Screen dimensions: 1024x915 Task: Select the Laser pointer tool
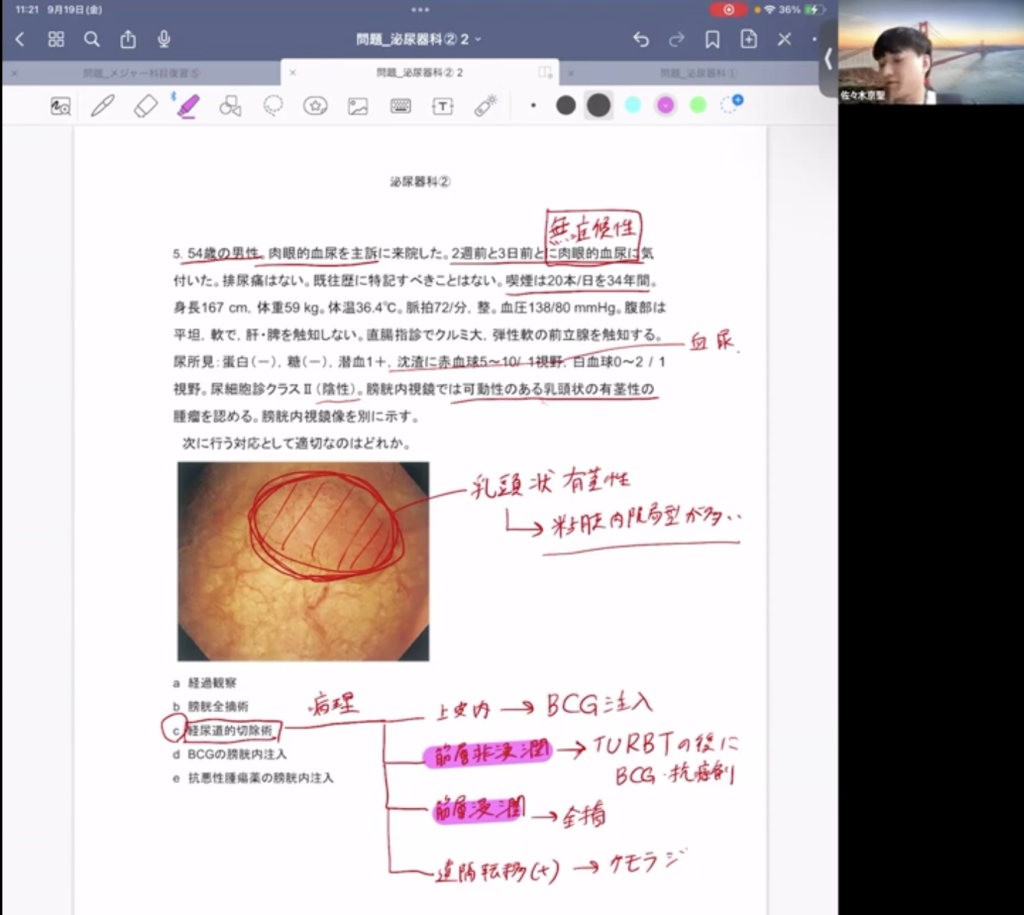coord(484,104)
